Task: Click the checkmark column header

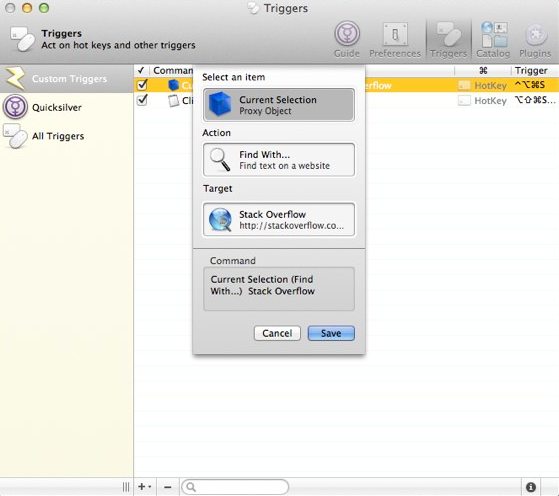Action: tap(141, 70)
